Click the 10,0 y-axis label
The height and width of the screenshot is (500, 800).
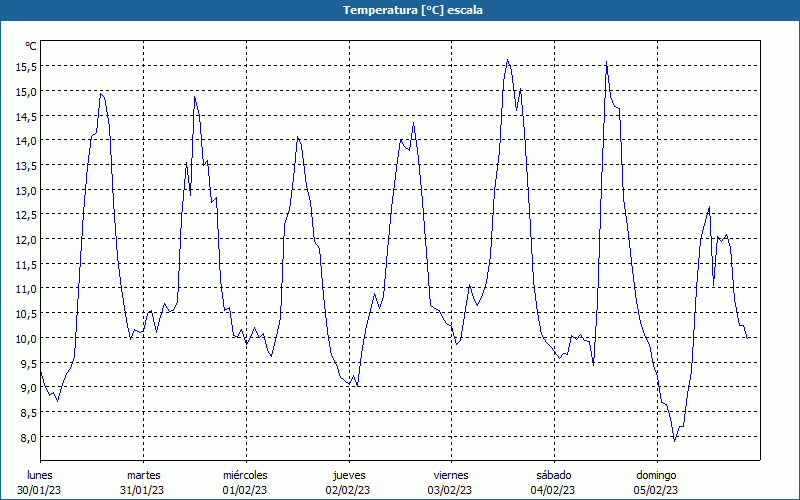pyautogui.click(x=26, y=338)
